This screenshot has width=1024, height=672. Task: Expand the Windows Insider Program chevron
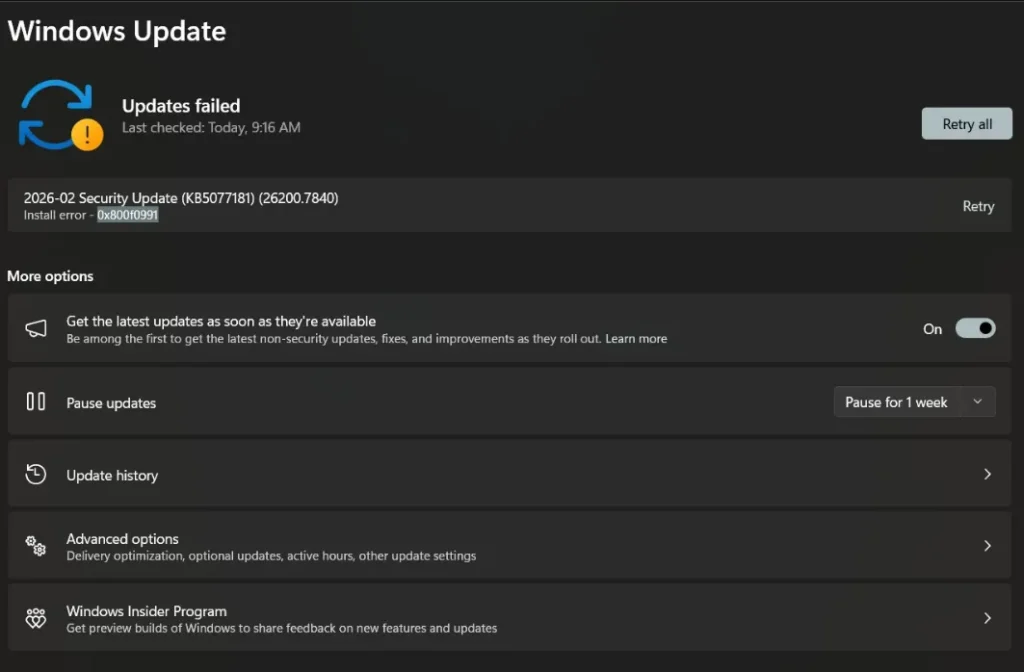pos(986,617)
